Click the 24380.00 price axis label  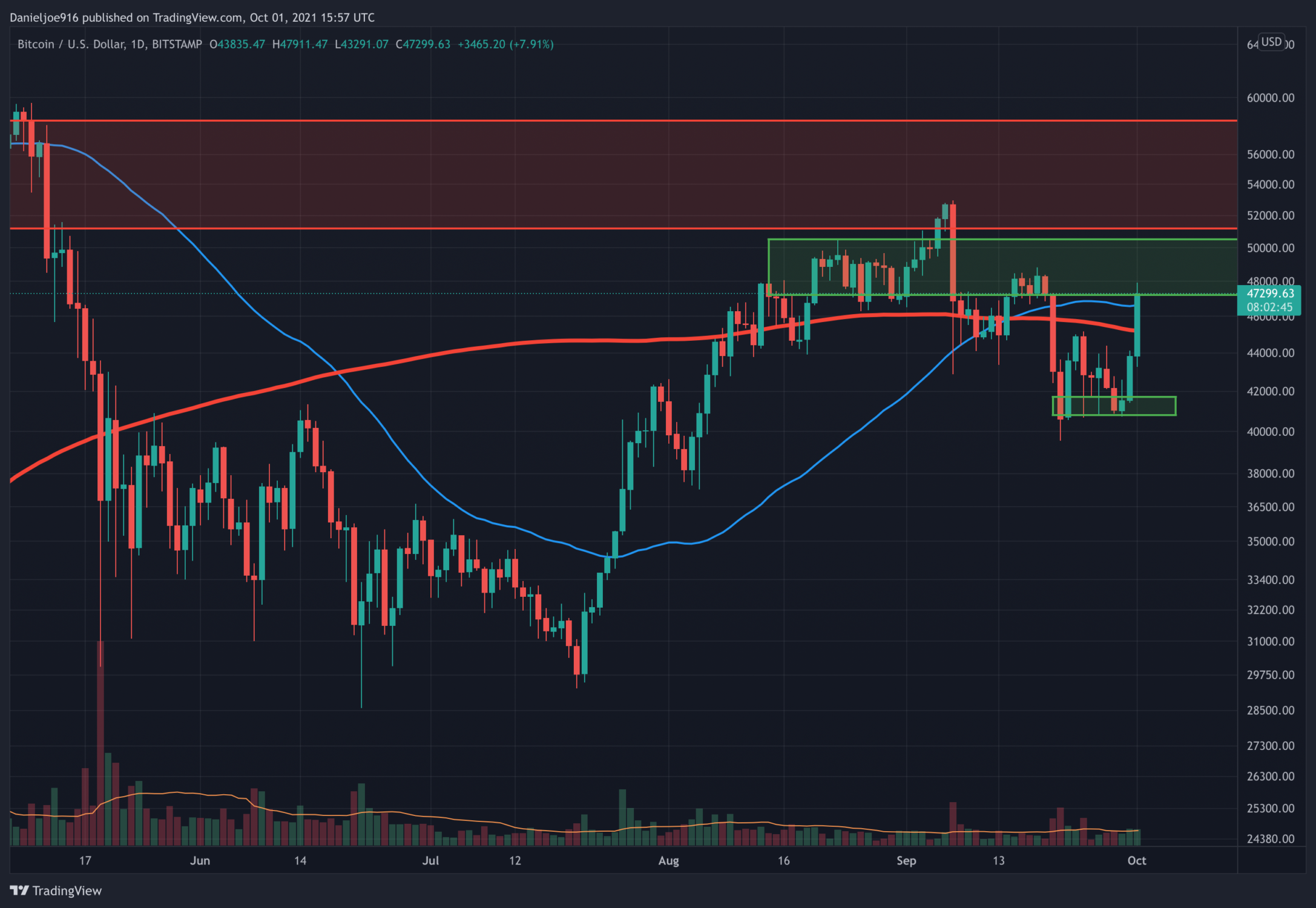click(x=1271, y=839)
